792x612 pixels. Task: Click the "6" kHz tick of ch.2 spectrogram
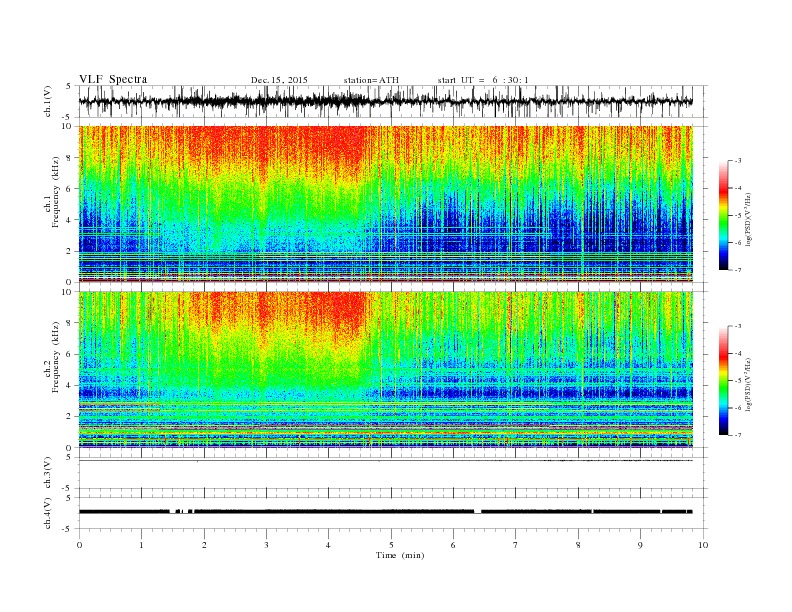[70, 354]
